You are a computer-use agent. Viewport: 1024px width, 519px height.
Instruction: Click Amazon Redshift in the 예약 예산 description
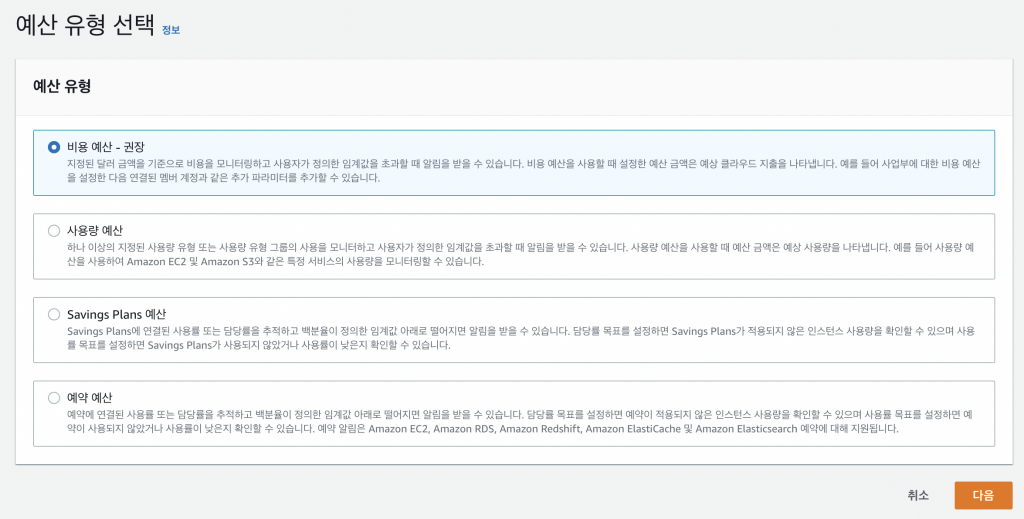(542, 429)
